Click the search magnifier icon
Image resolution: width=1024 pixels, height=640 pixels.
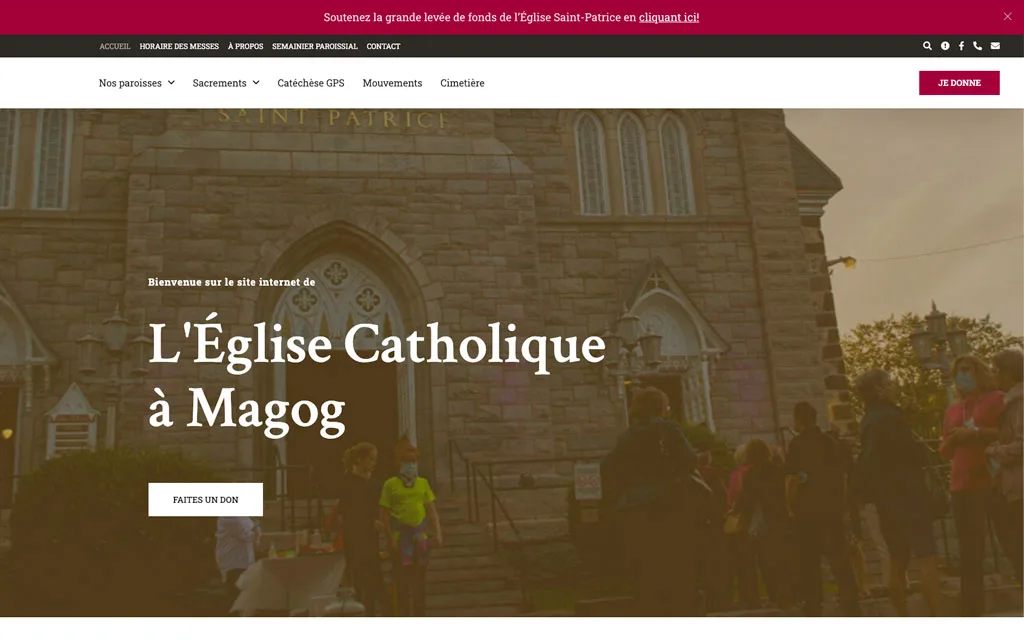pos(927,46)
